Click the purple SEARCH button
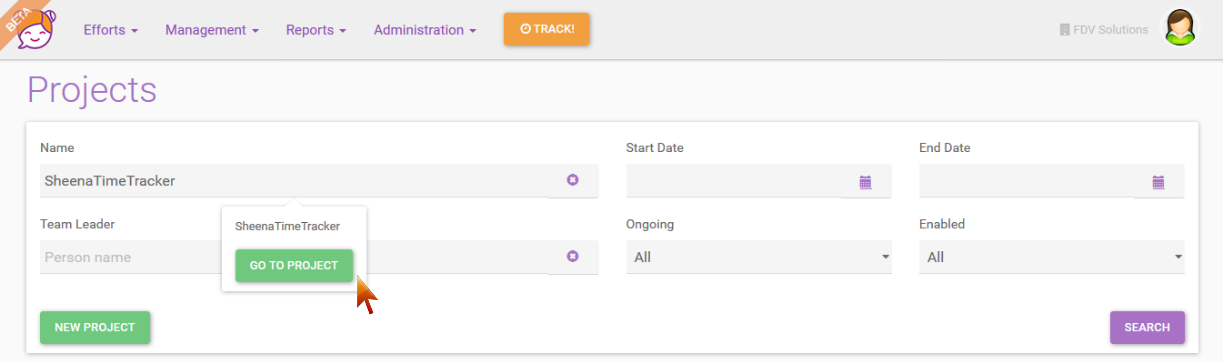 tap(1147, 327)
